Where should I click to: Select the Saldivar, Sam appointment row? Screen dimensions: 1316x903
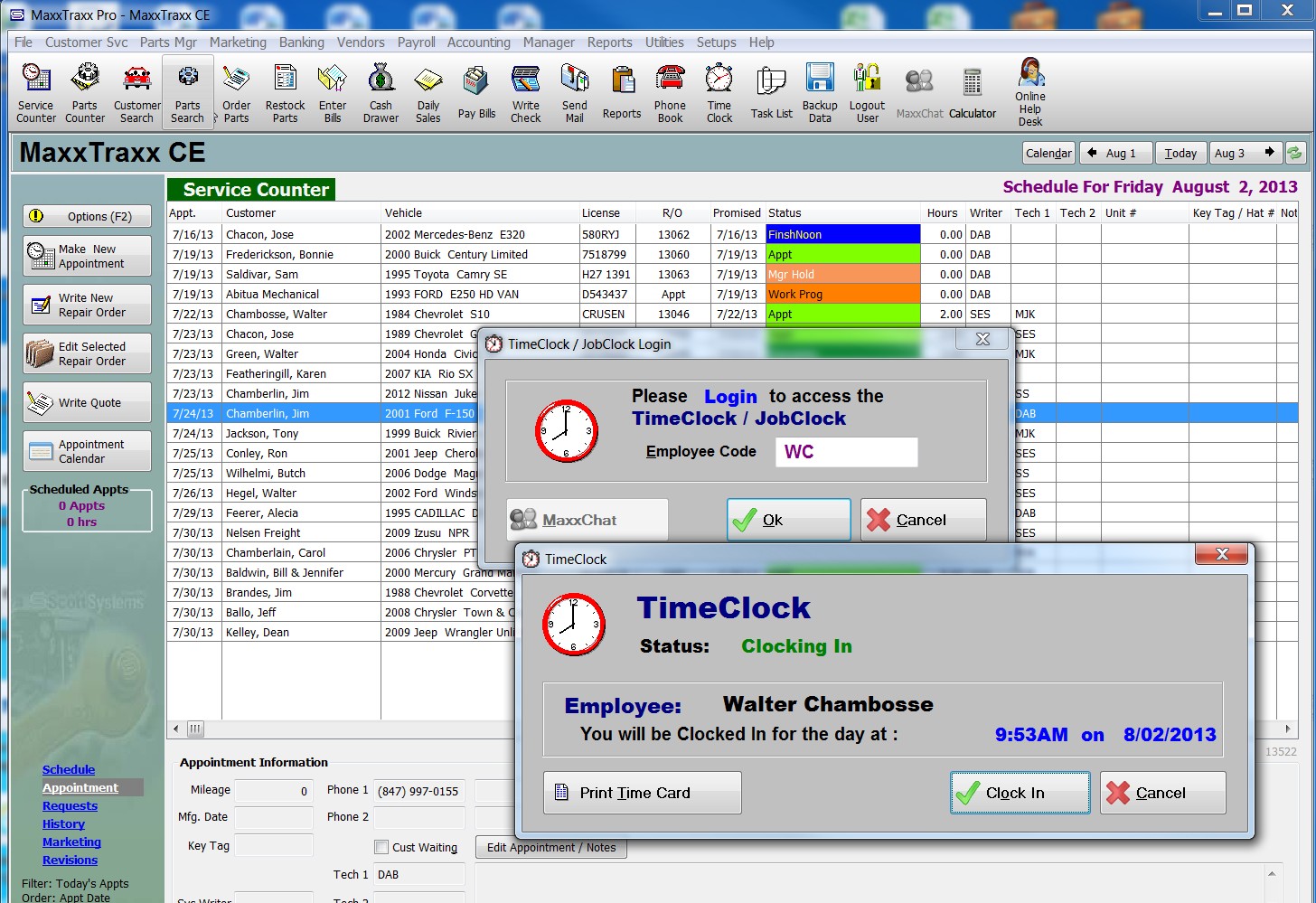(732, 274)
